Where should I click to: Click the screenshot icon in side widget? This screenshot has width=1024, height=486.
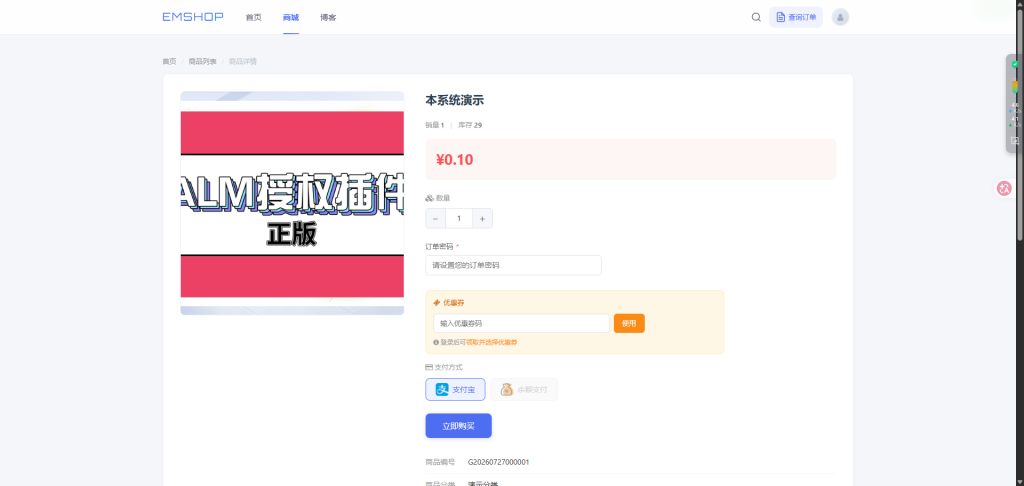coord(1015,140)
